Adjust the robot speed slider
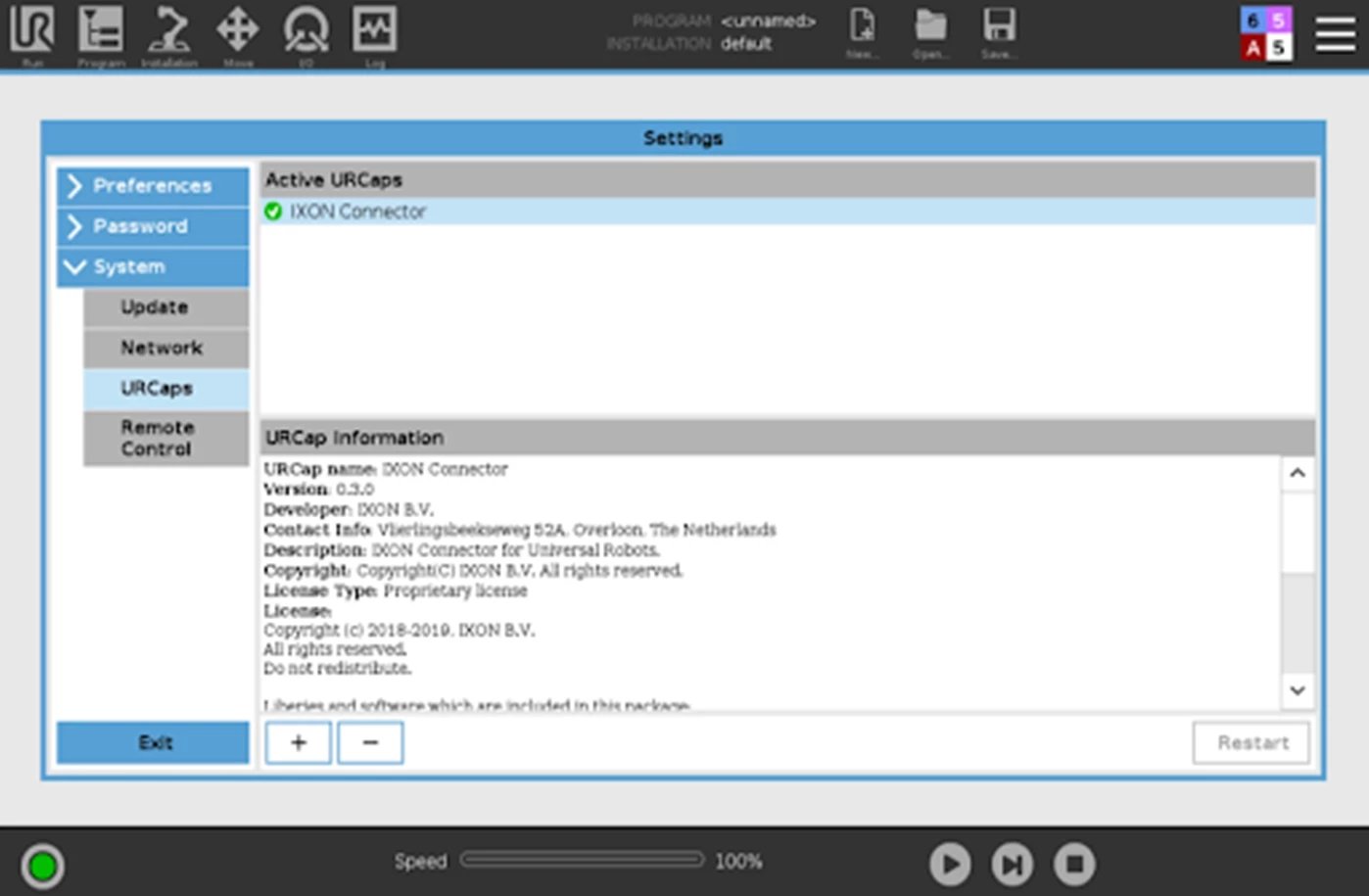Screen dimensions: 1369x896 [582, 861]
